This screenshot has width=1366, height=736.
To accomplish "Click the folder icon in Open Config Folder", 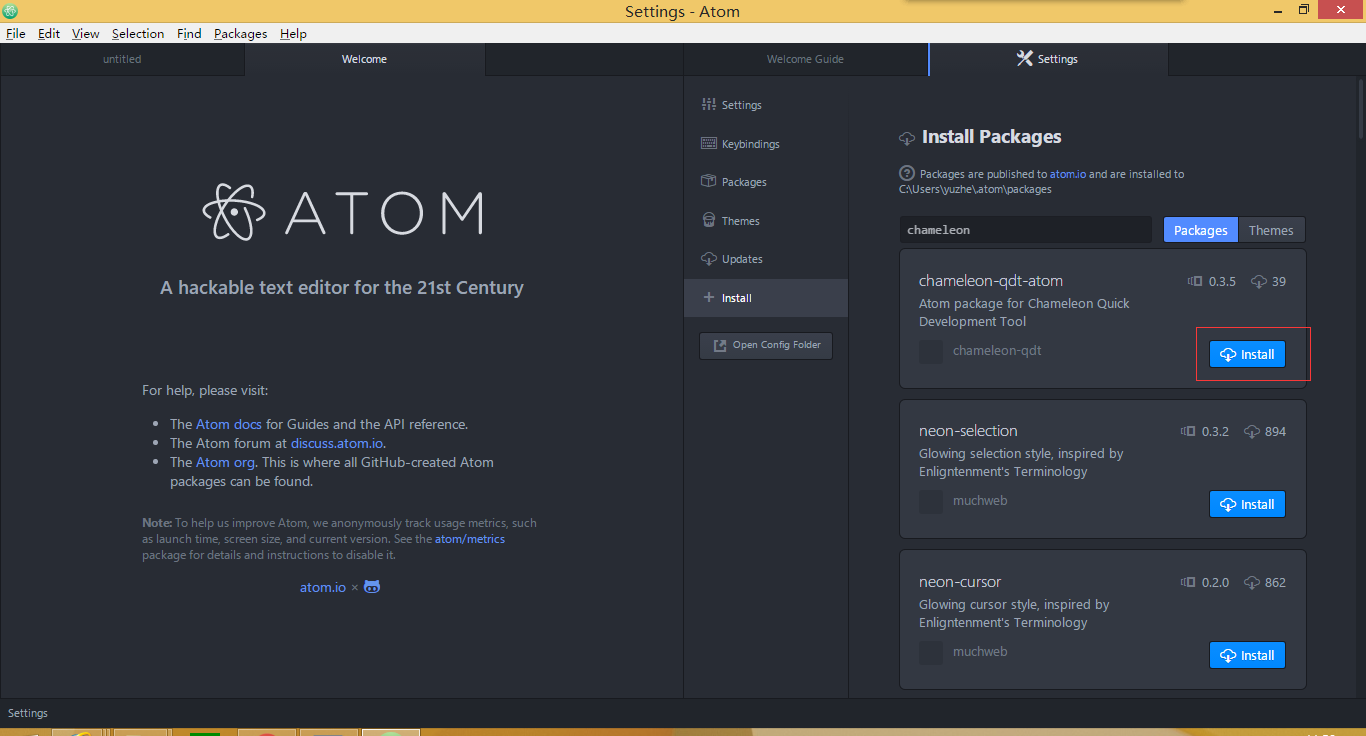I will (x=720, y=346).
